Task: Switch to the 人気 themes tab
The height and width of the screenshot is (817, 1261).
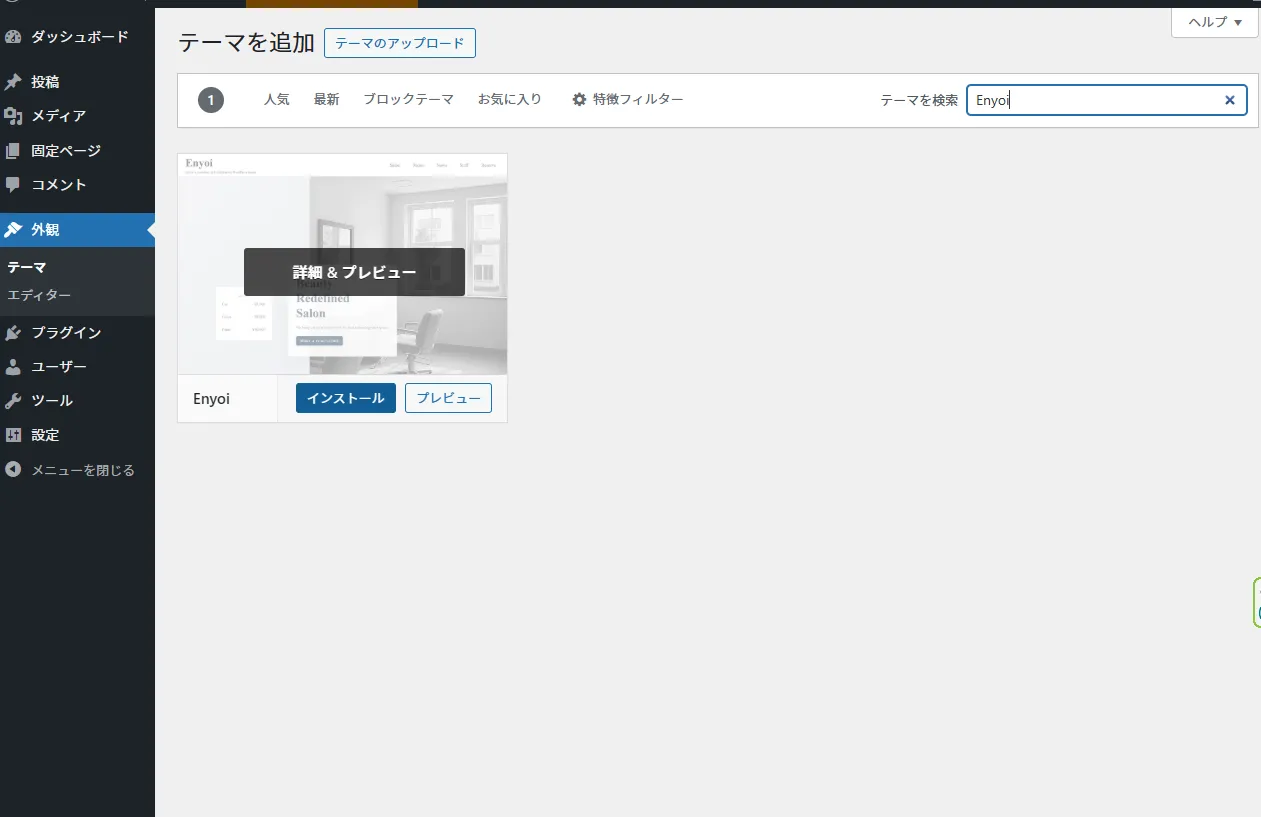Action: (x=277, y=100)
